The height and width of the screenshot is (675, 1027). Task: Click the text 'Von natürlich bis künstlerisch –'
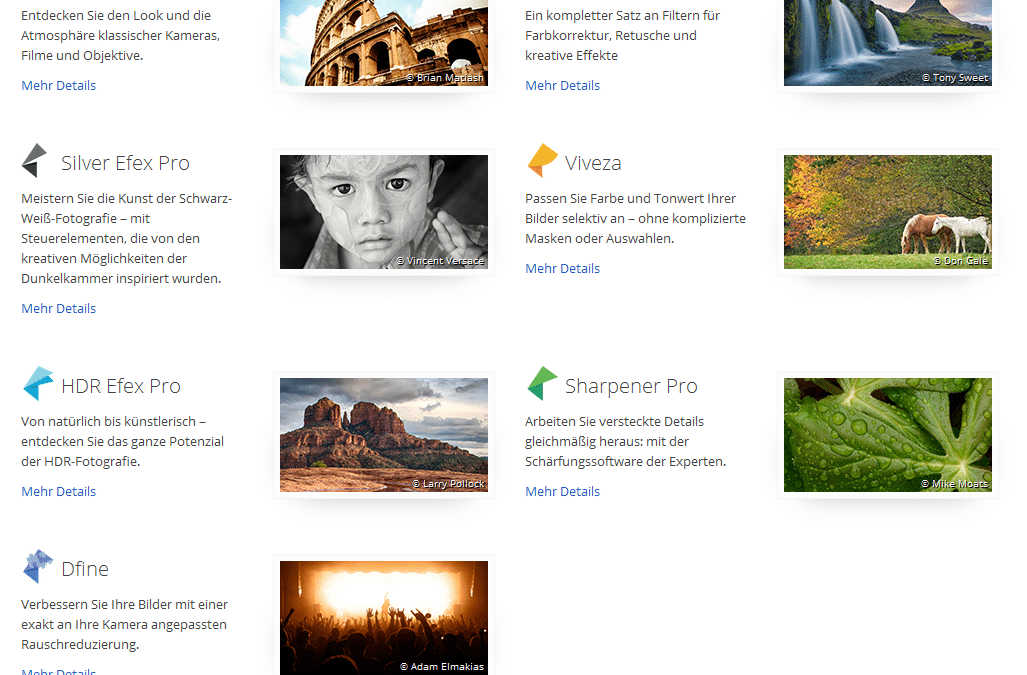(113, 422)
